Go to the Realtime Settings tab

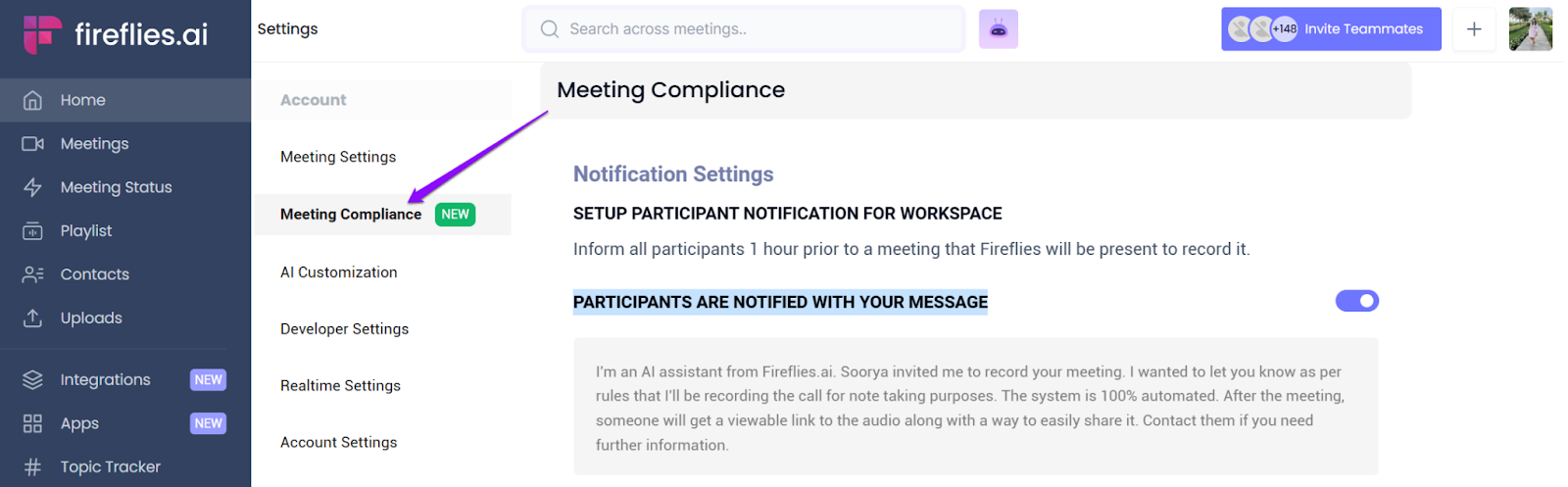click(340, 386)
